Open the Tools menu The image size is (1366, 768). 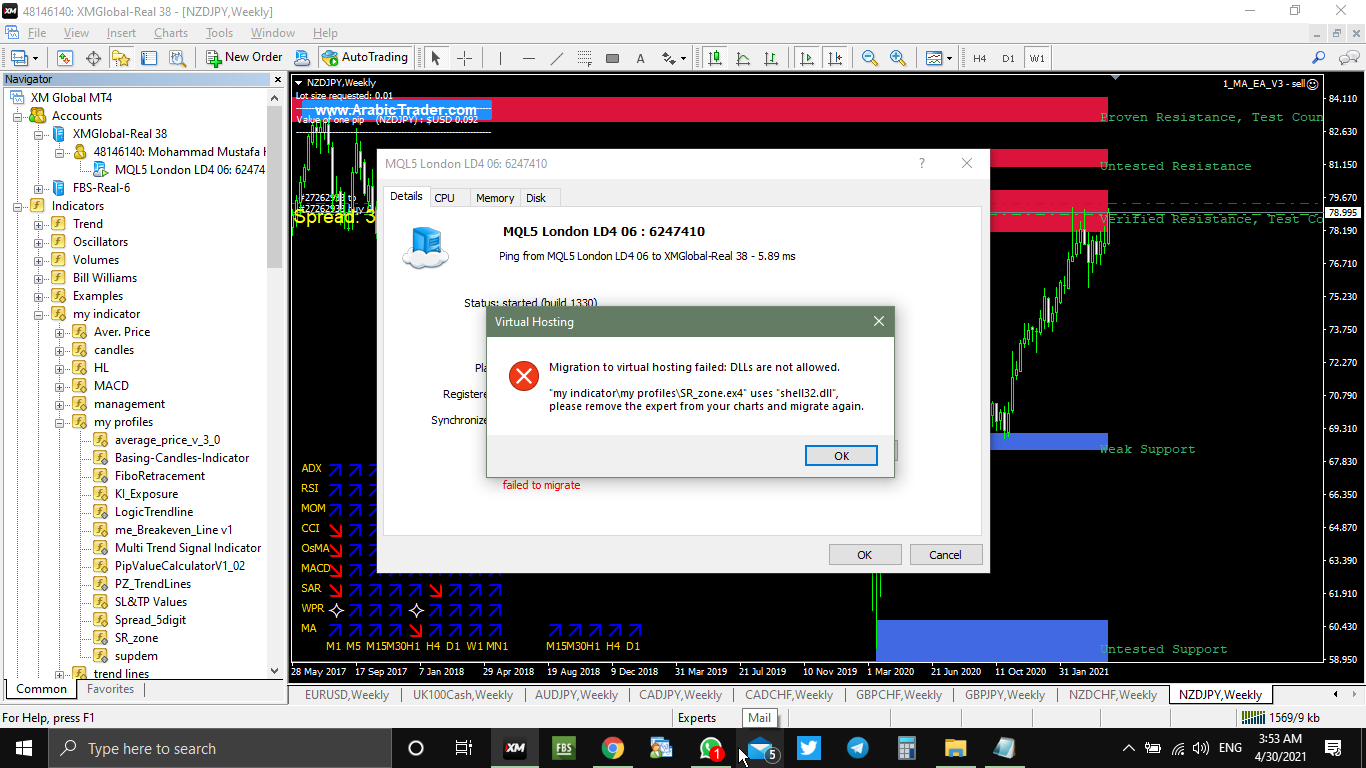point(219,33)
